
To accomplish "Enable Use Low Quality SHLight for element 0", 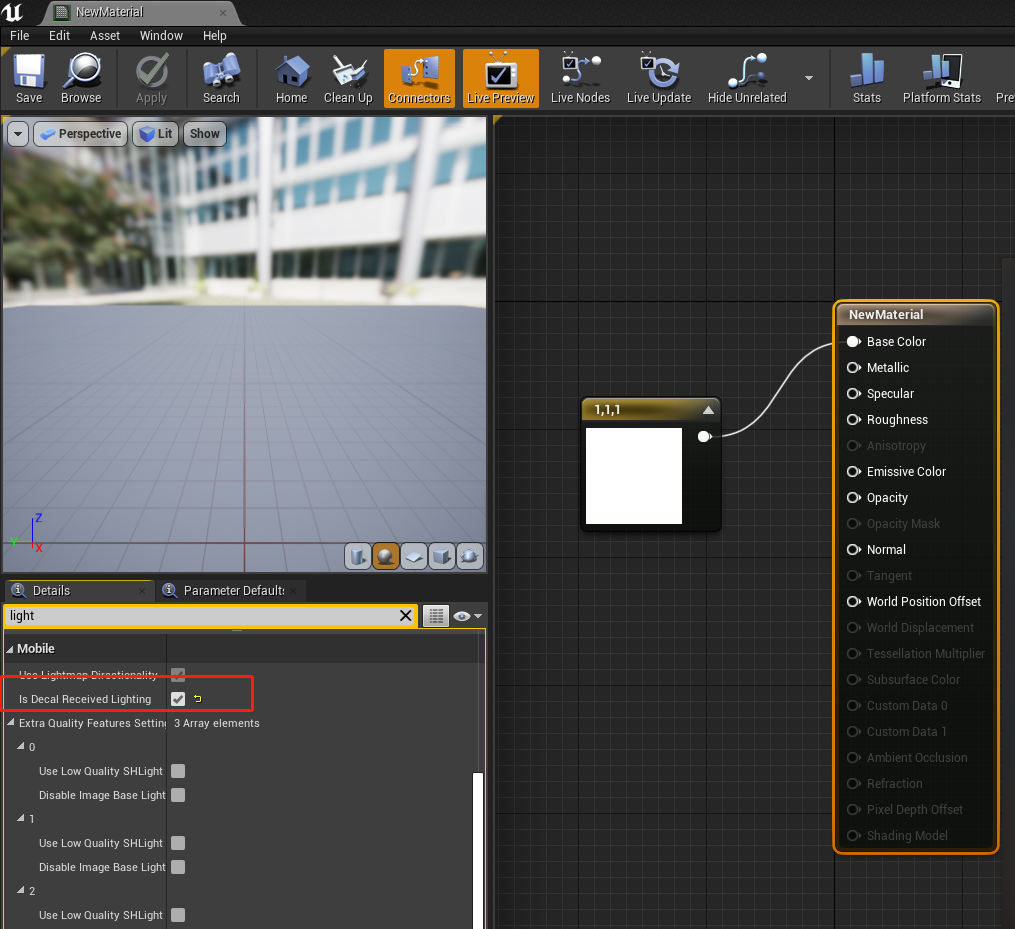I will [178, 771].
